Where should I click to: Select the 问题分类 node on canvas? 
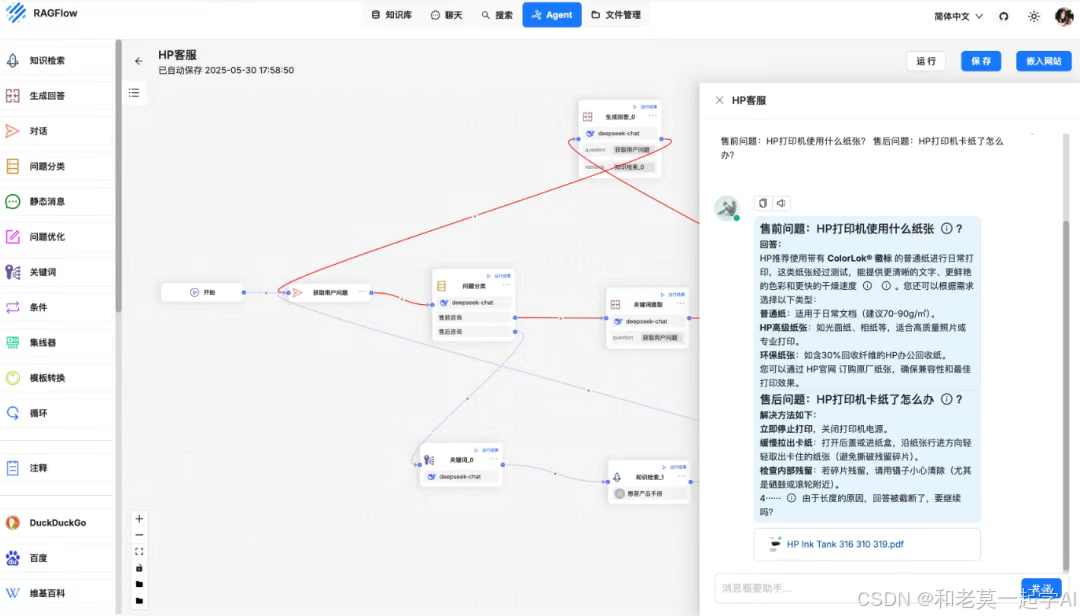click(473, 306)
